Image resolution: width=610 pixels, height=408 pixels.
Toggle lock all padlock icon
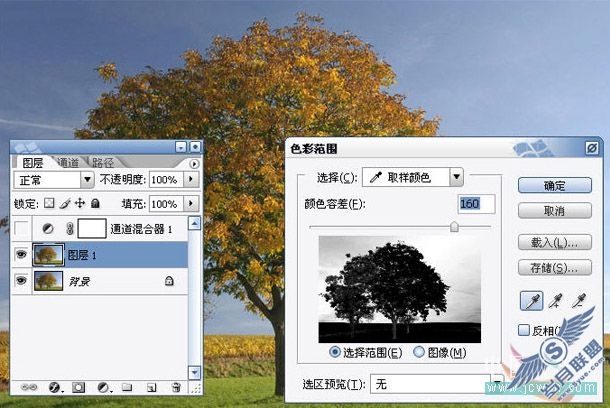pos(95,203)
